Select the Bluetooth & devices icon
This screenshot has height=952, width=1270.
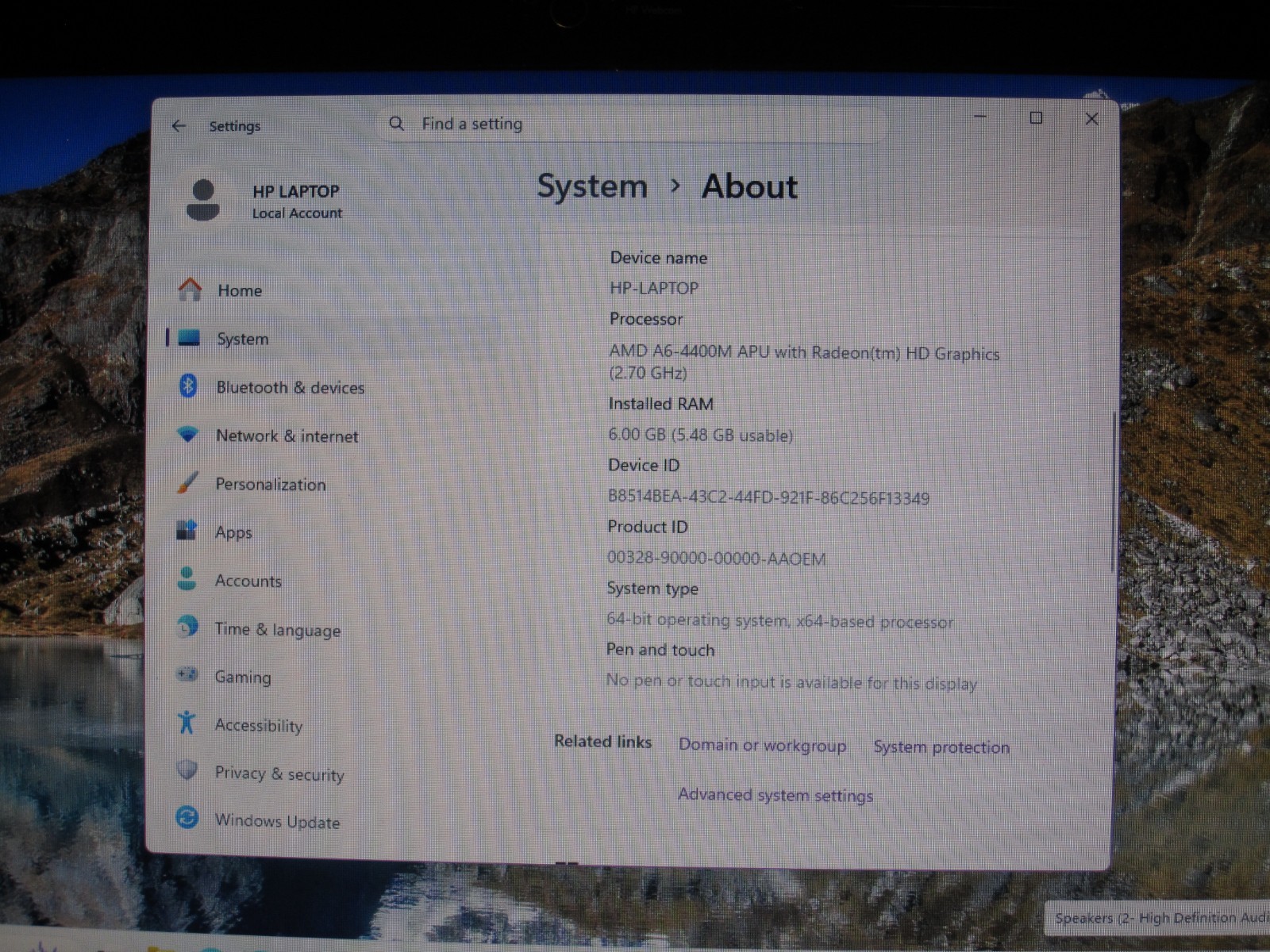187,386
